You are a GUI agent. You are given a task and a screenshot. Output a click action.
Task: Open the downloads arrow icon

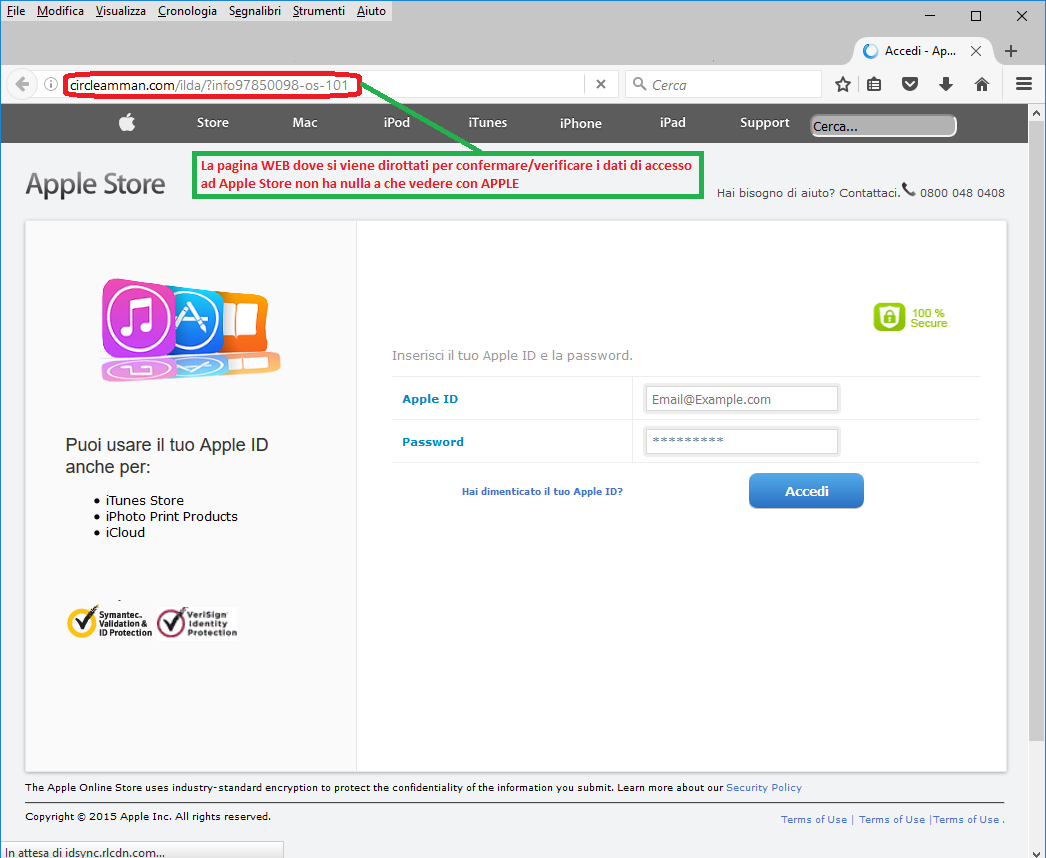[x=946, y=85]
